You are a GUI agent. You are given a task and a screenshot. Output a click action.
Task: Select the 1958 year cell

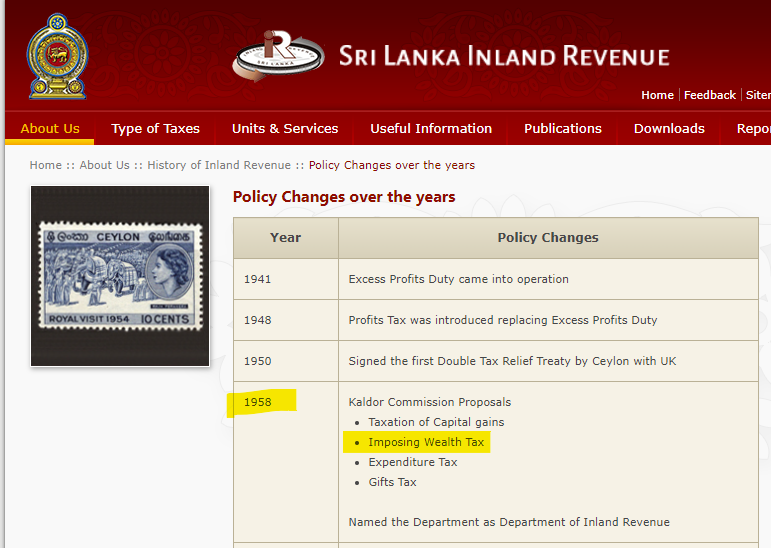(286, 462)
